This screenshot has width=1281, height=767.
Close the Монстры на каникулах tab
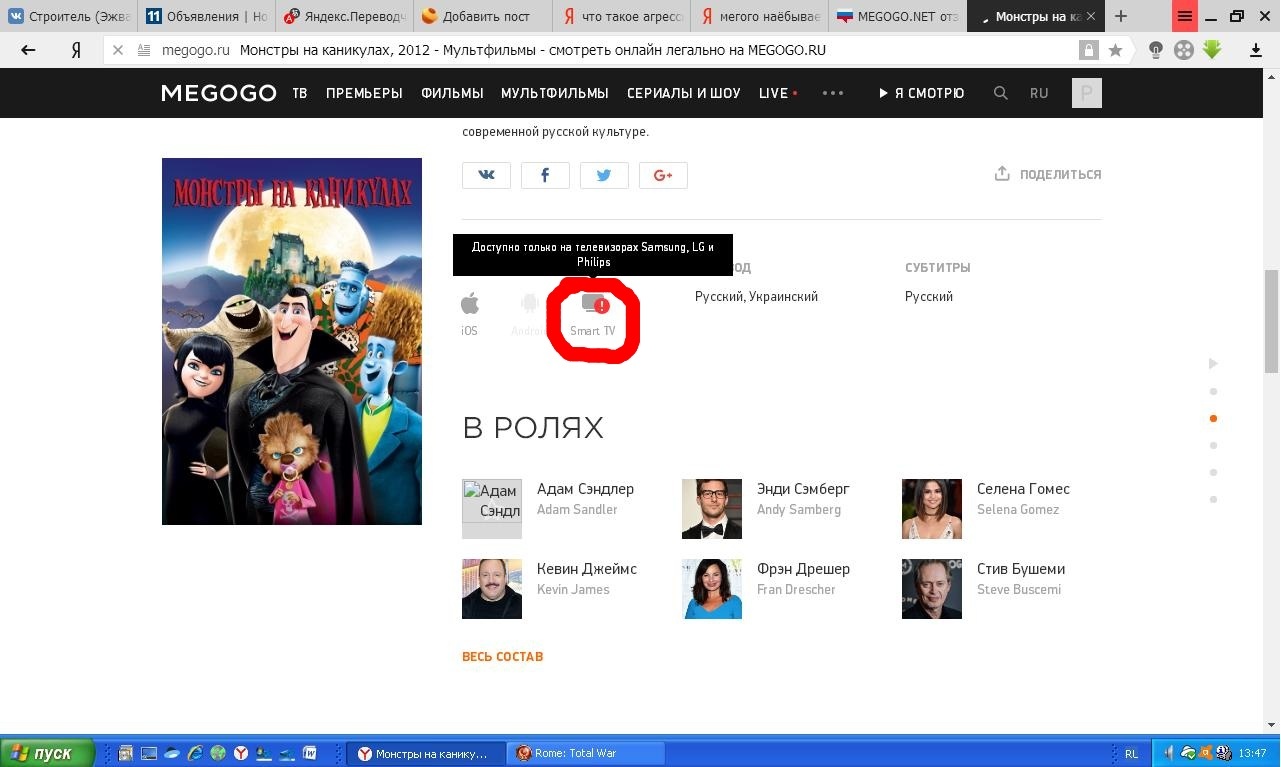pos(1091,17)
